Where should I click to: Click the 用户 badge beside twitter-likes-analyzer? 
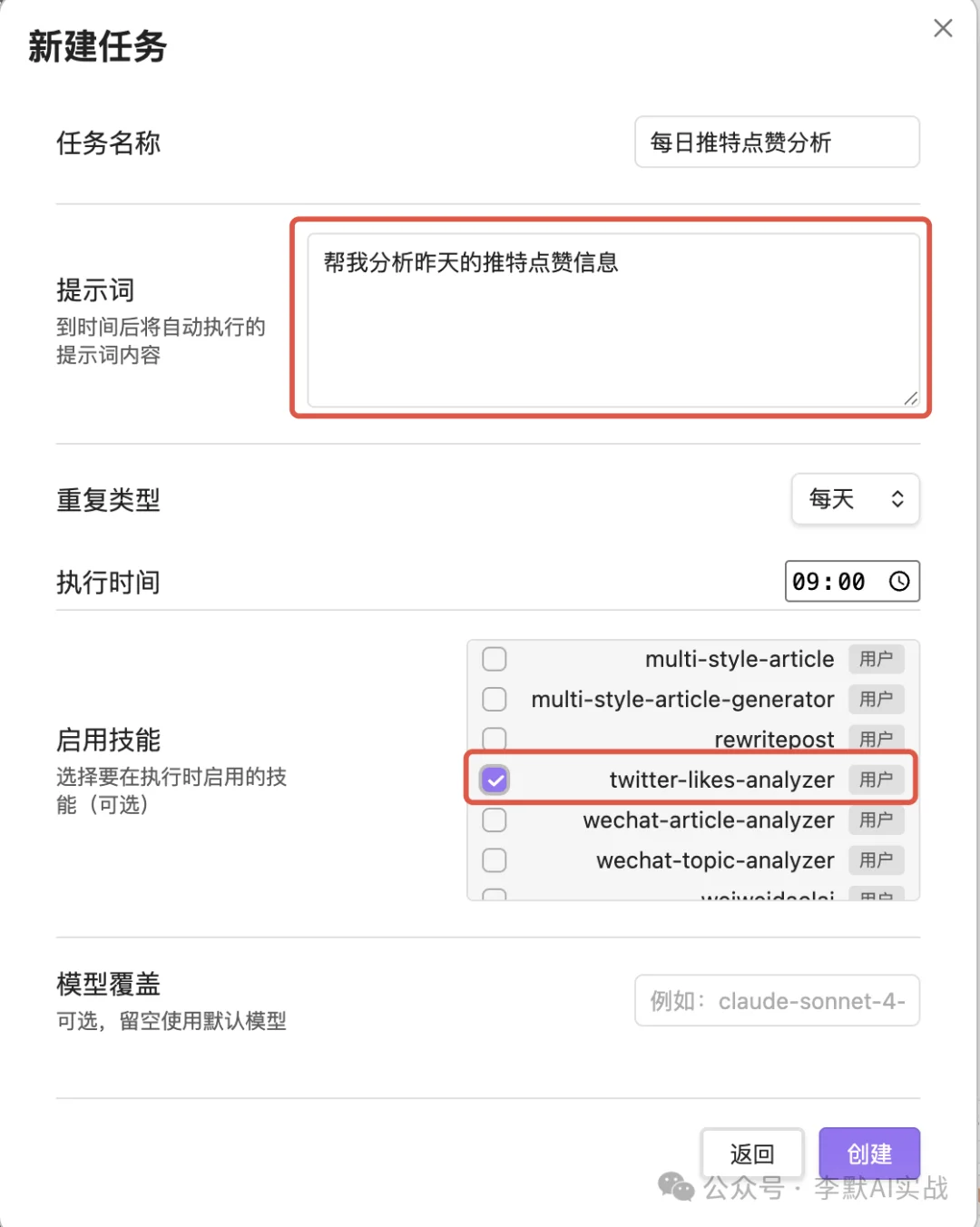(877, 780)
